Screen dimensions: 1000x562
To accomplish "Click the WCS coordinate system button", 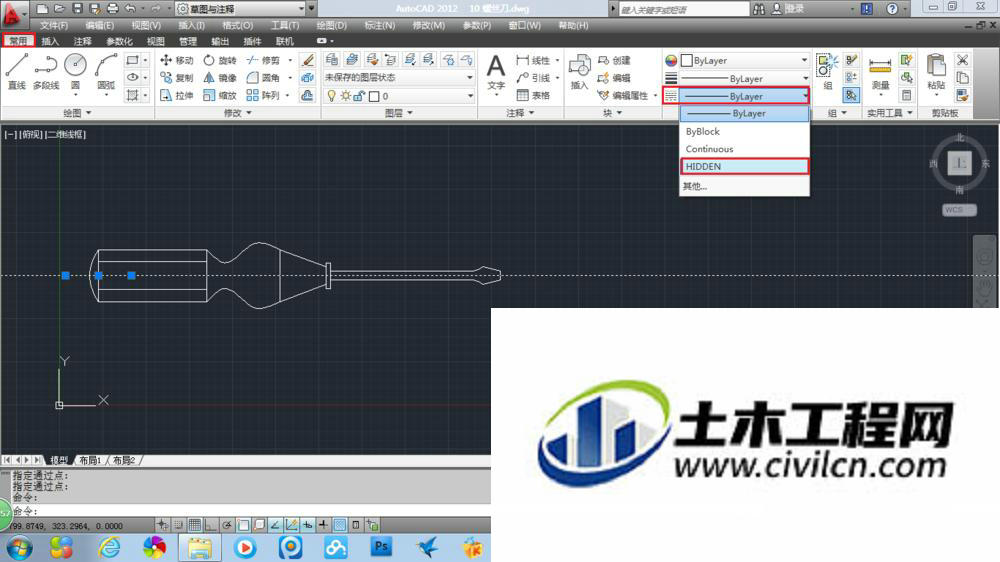I will click(x=959, y=210).
